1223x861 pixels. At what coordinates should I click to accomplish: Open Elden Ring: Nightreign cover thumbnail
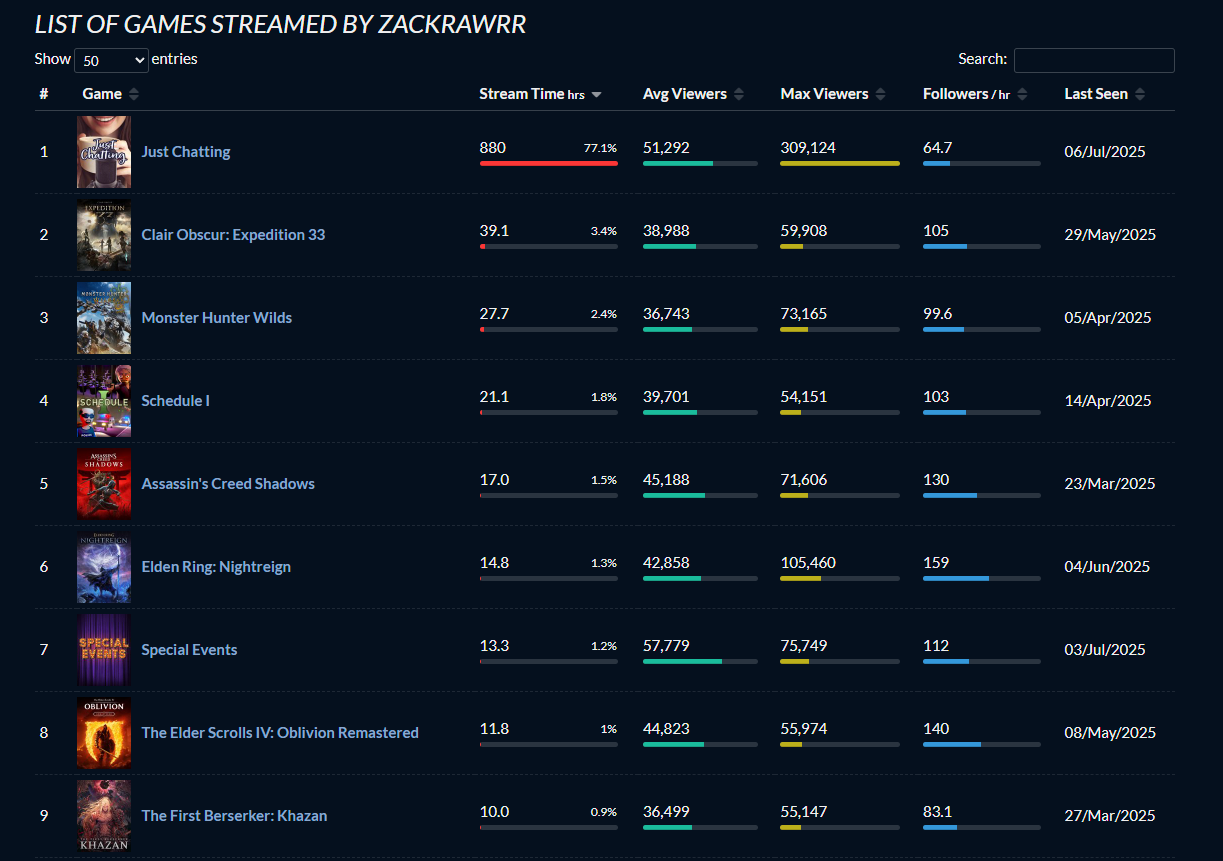(x=104, y=567)
